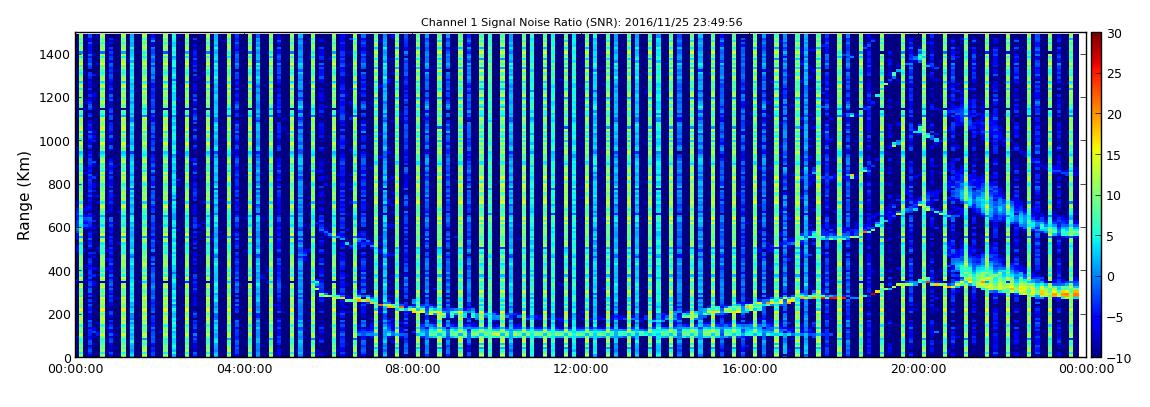
Task: Click the 1400 range tick label
Action: click(x=56, y=54)
